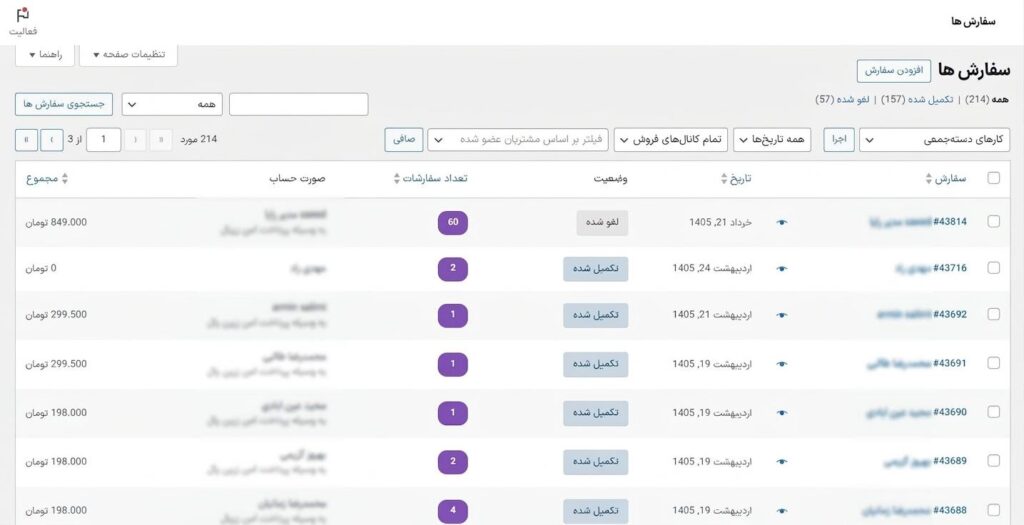This screenshot has width=1024, height=525.
Task: Filter completed orders (تکمیل شده 157)
Action: click(x=917, y=99)
